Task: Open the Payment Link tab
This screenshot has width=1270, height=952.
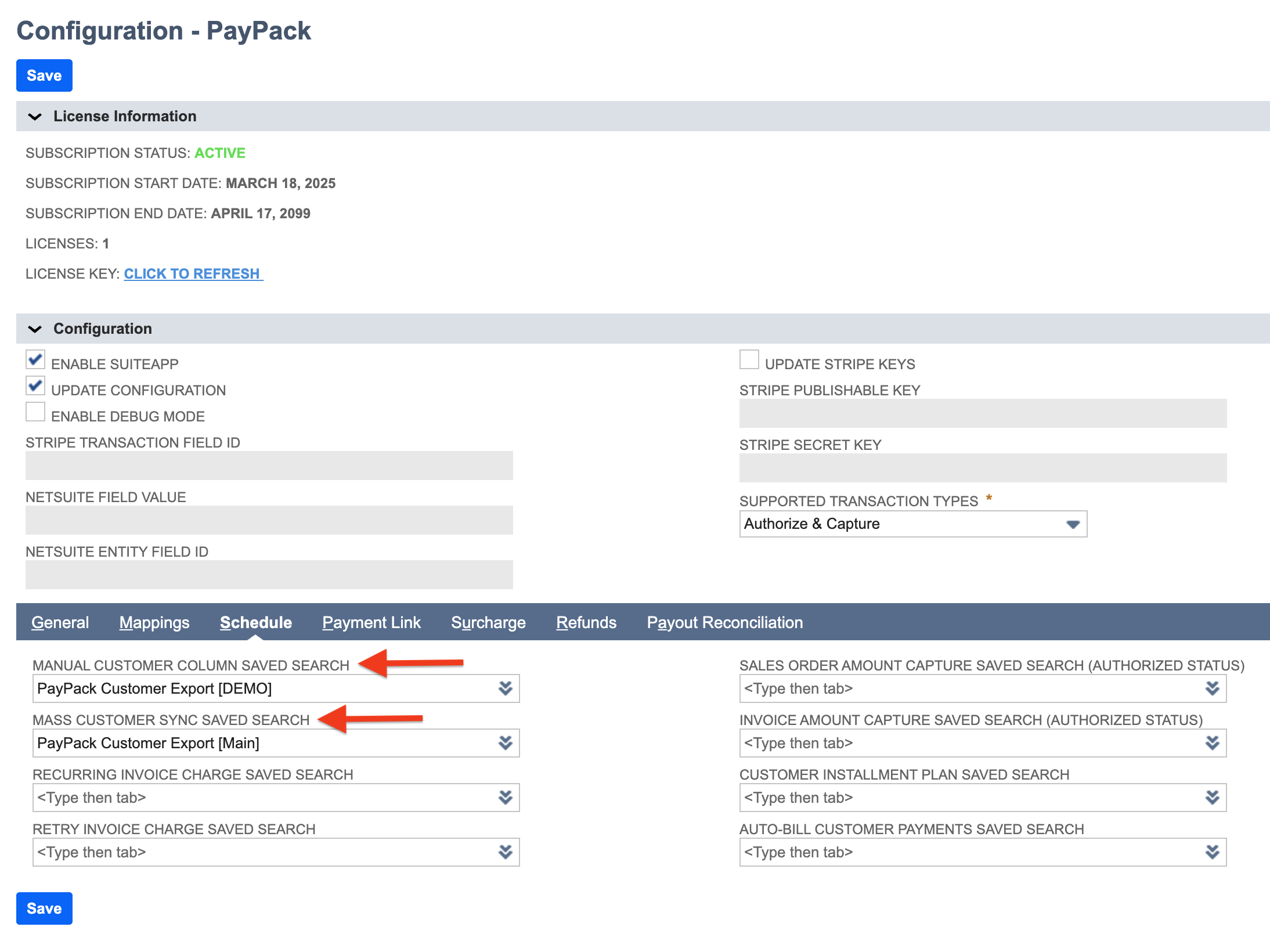Action: point(371,623)
